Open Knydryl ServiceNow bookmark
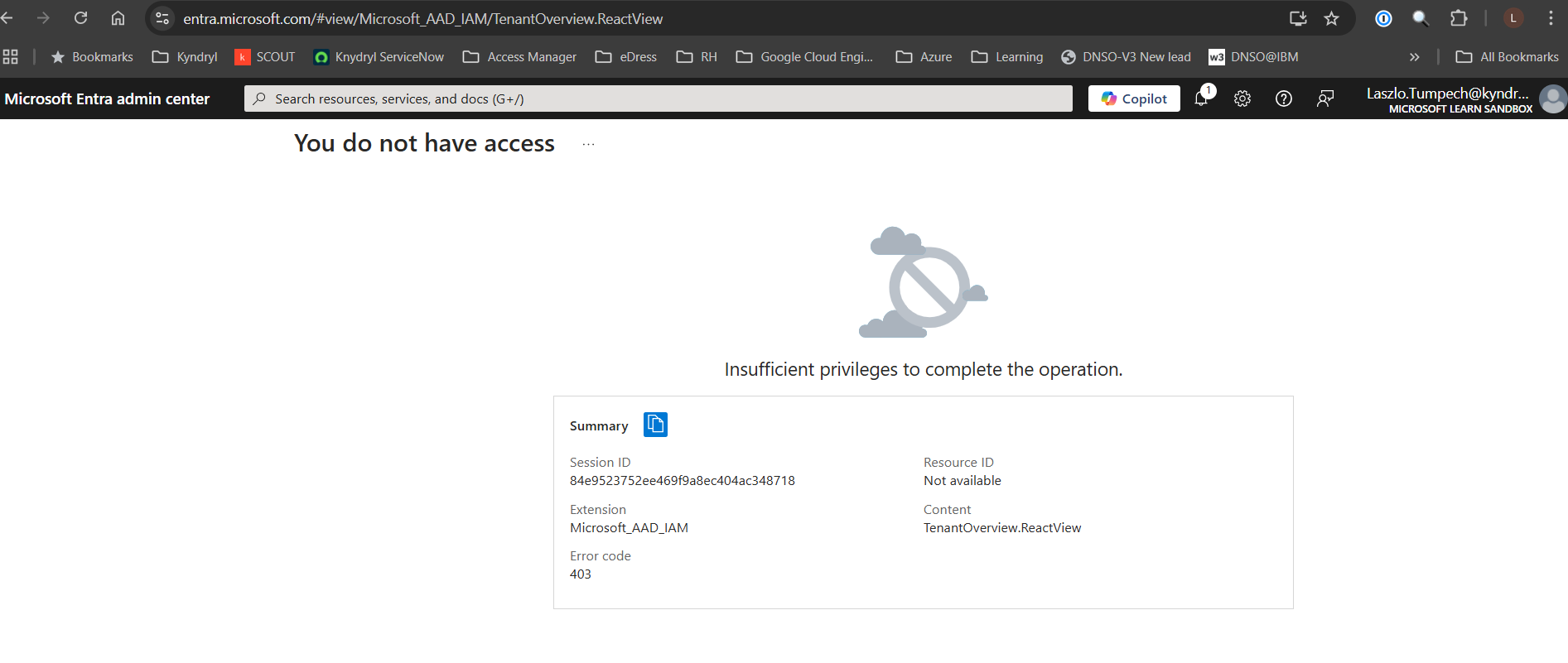1568x663 pixels. pyautogui.click(x=379, y=56)
